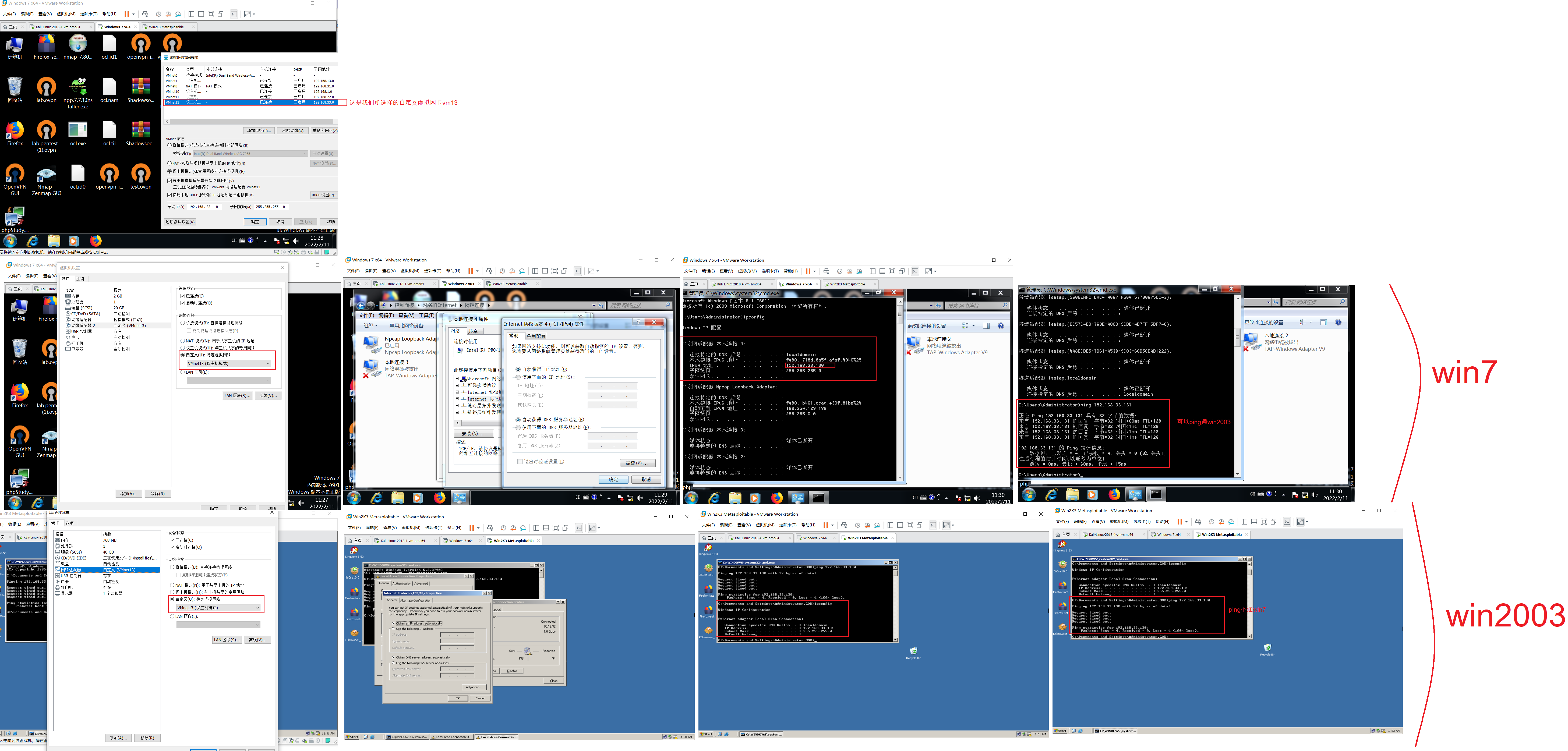This screenshot has height=751, width=1568.
Task: Click Win2K3 Start button below TCP/IP Properties dialog
Action: 352,737
